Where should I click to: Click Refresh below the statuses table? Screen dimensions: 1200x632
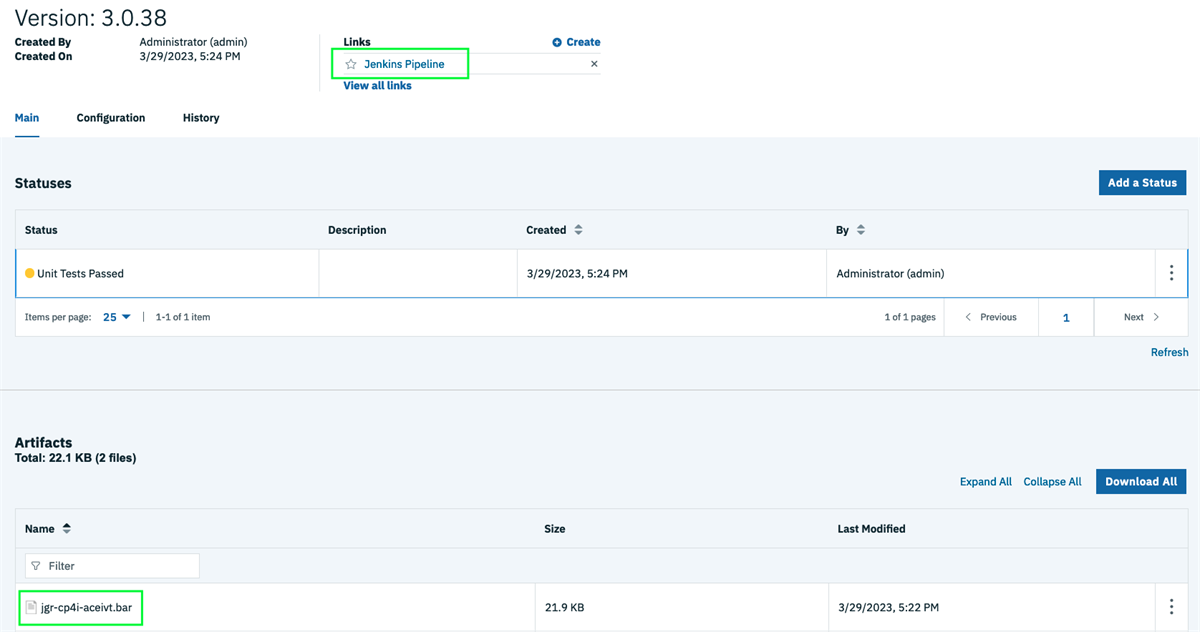(1169, 351)
